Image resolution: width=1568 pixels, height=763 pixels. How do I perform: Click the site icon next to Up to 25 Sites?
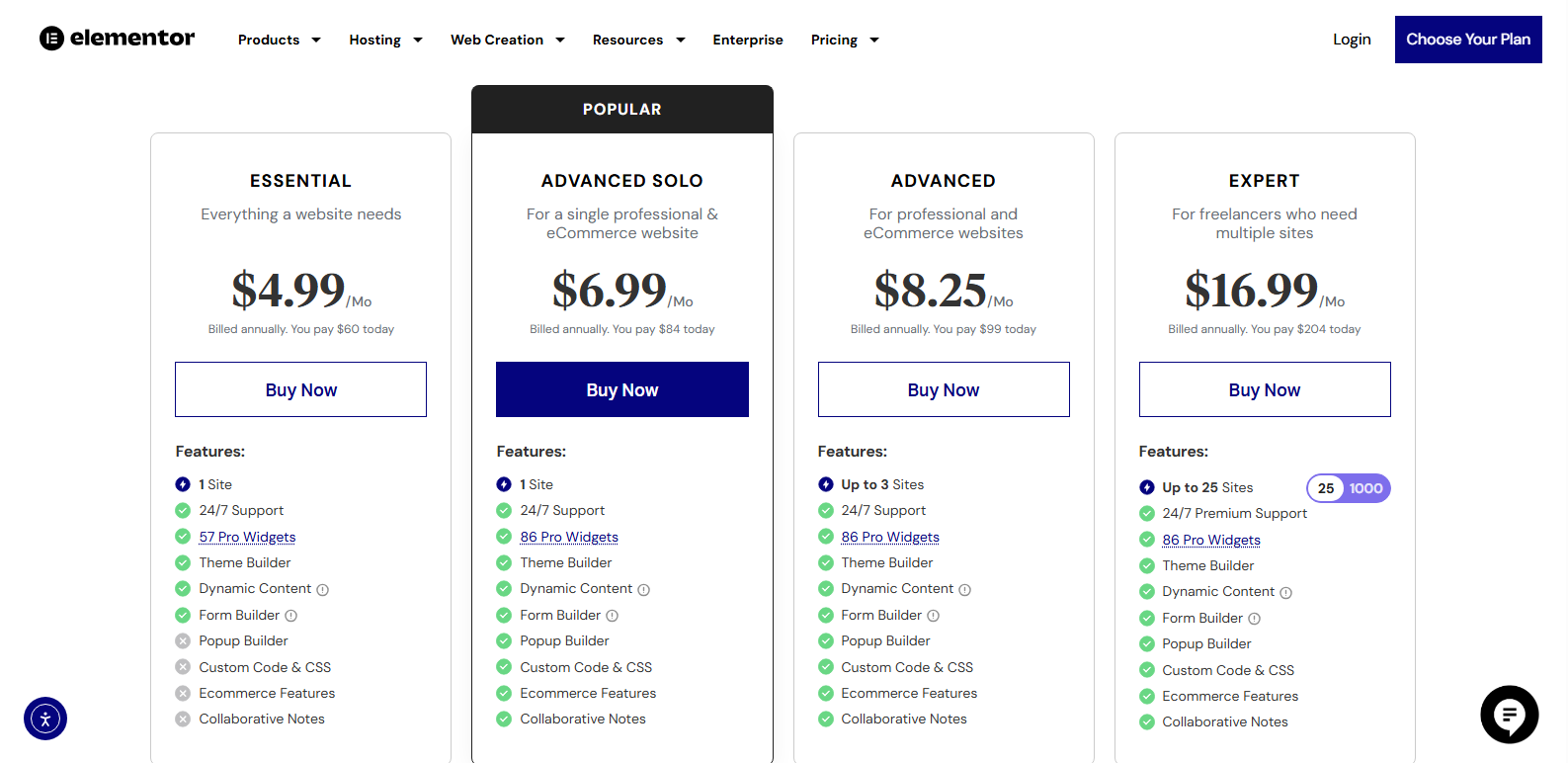point(1147,487)
